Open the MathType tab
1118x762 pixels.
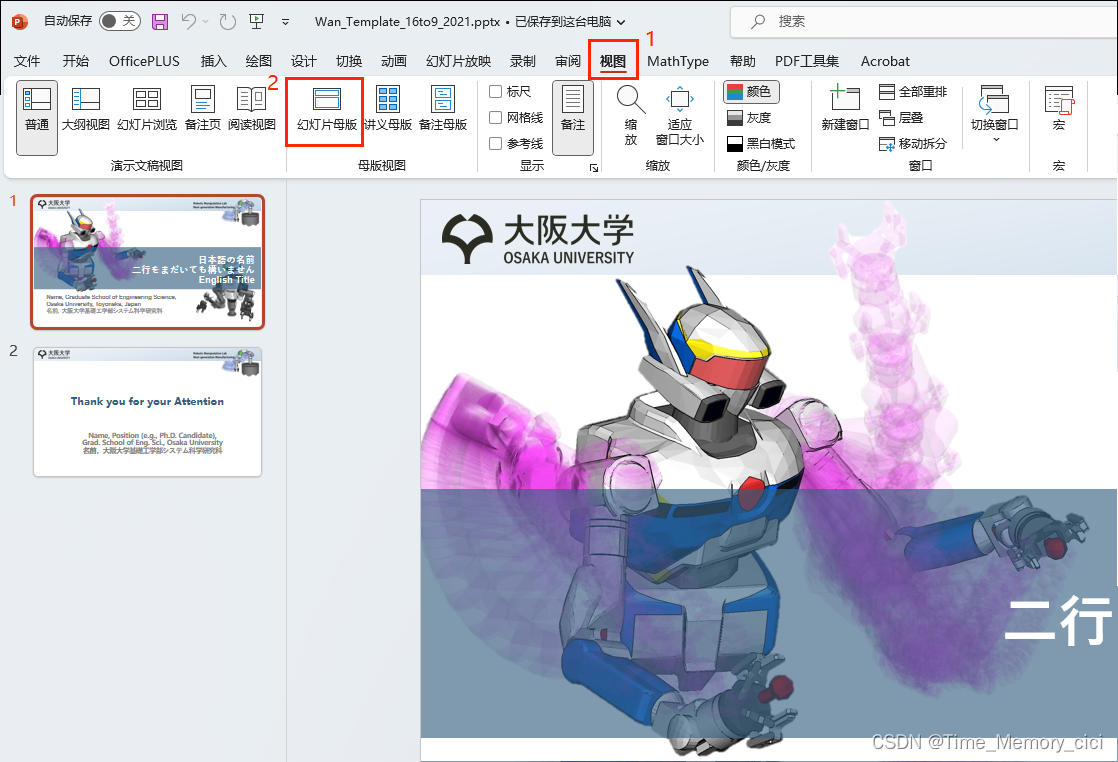678,61
